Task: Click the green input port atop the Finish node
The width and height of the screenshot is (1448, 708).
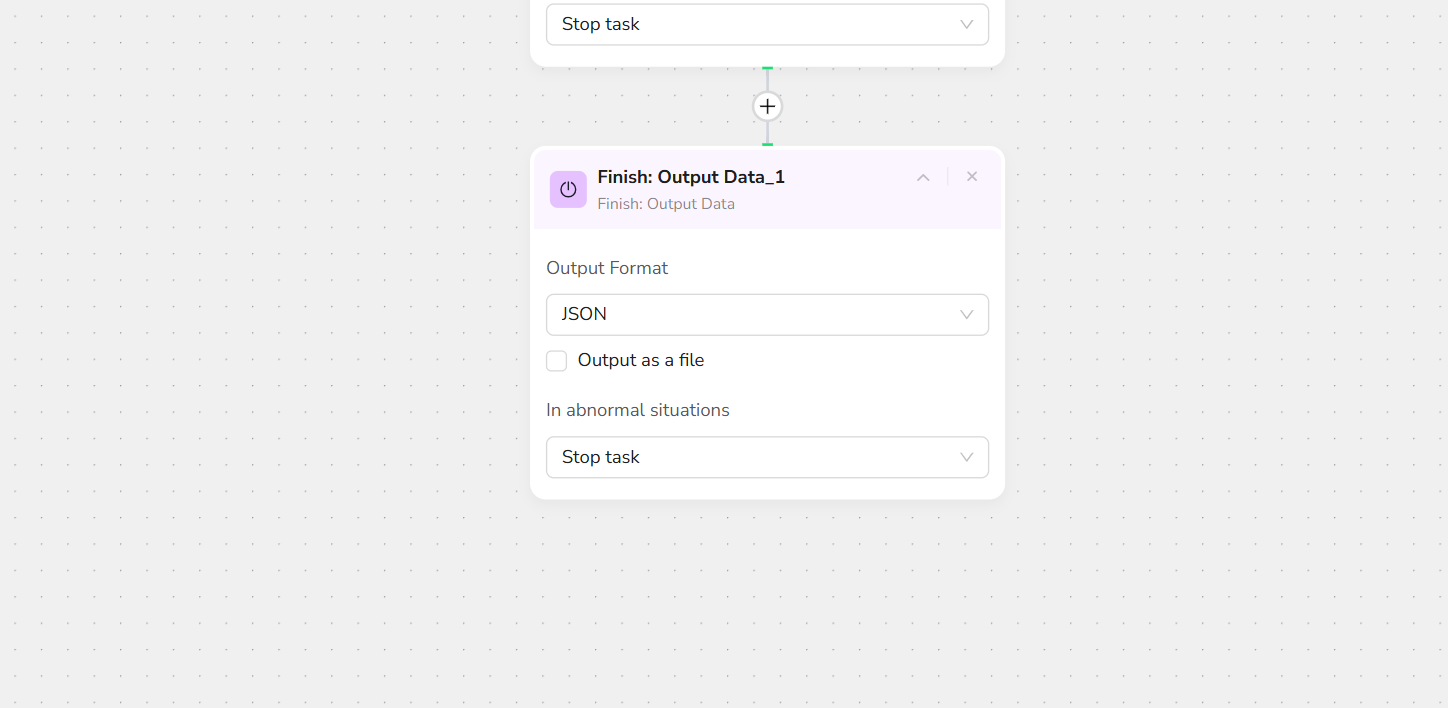Action: tap(767, 145)
